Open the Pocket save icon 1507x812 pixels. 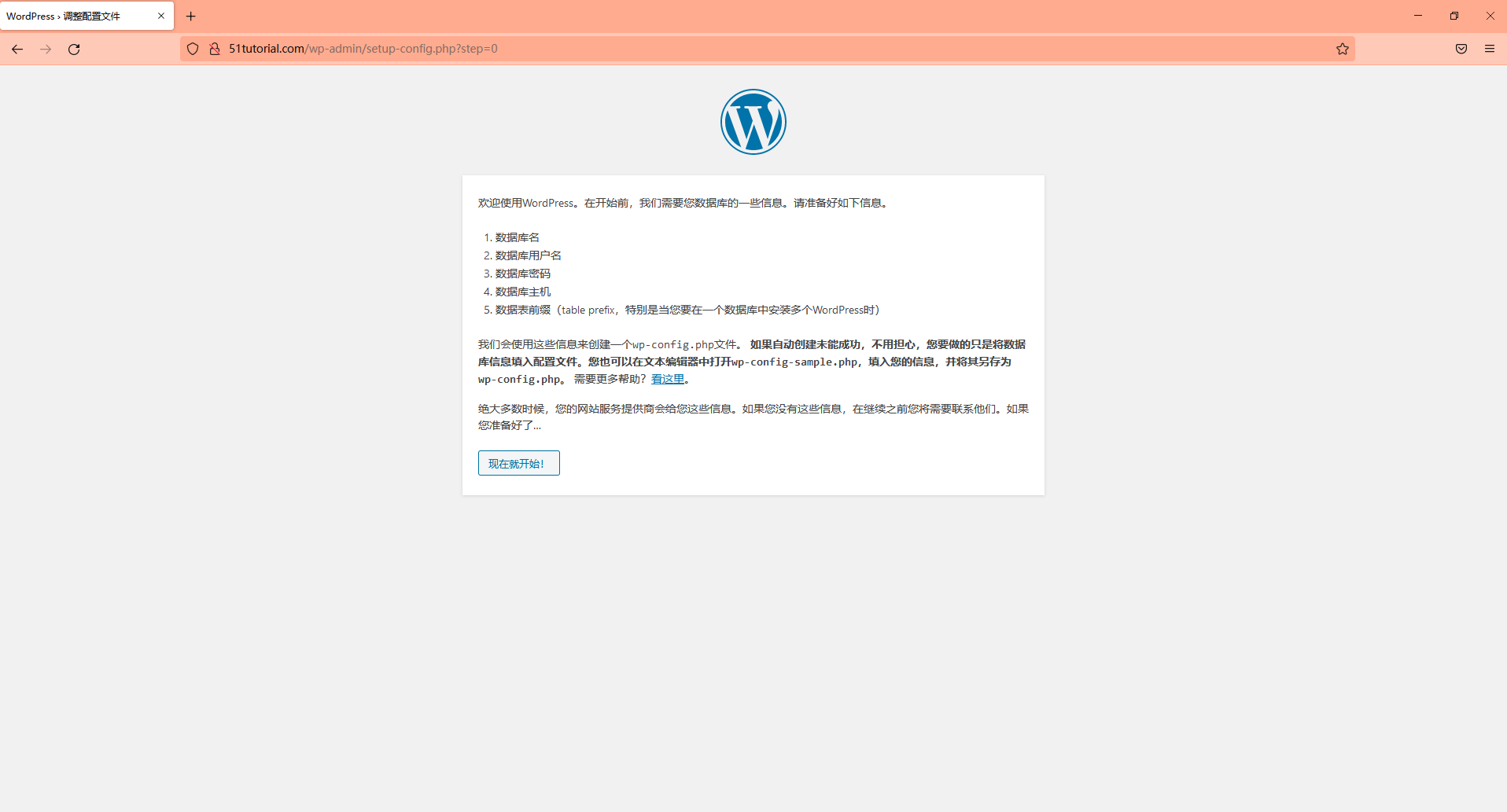click(x=1461, y=49)
